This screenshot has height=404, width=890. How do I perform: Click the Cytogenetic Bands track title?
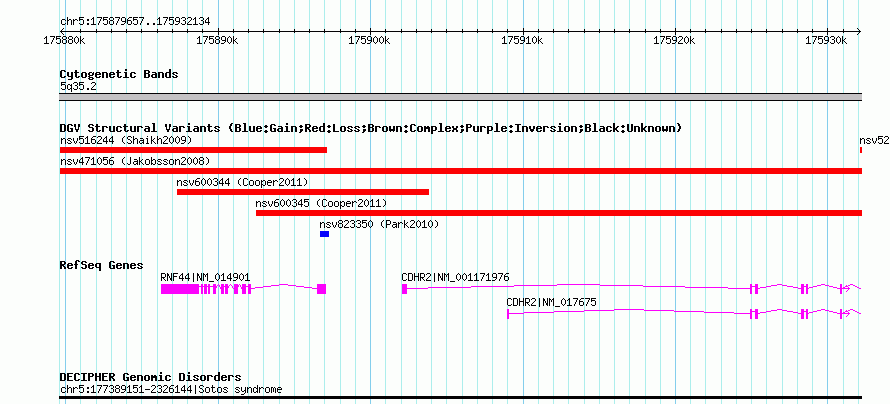pos(119,74)
